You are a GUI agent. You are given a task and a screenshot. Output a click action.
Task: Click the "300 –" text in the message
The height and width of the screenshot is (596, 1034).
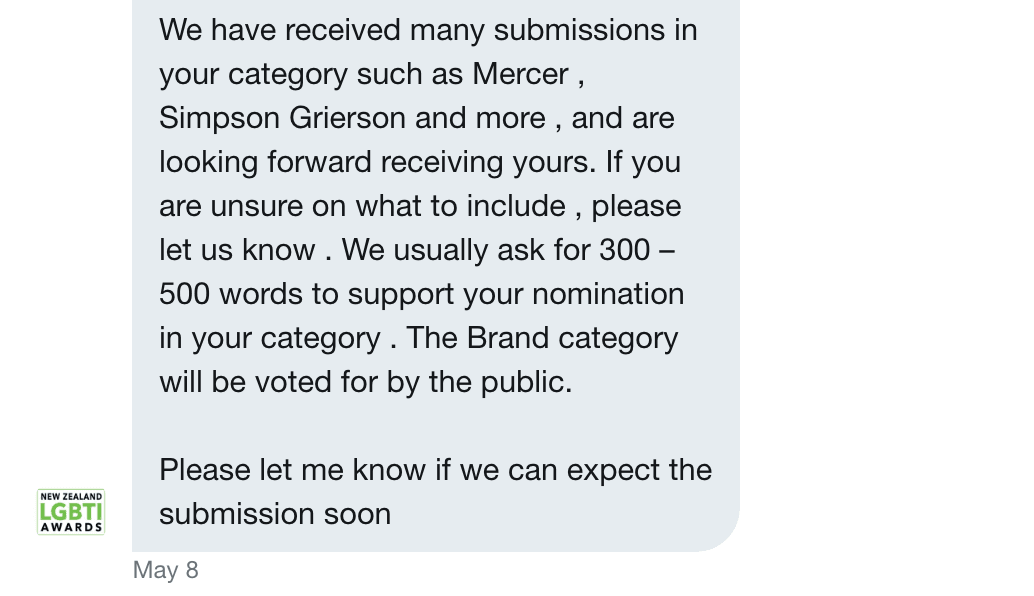point(637,250)
